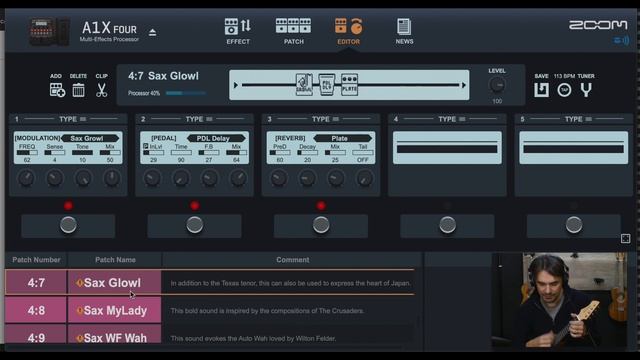Click the blue connection status icon
Screen dimensions: 640x360
621,40
